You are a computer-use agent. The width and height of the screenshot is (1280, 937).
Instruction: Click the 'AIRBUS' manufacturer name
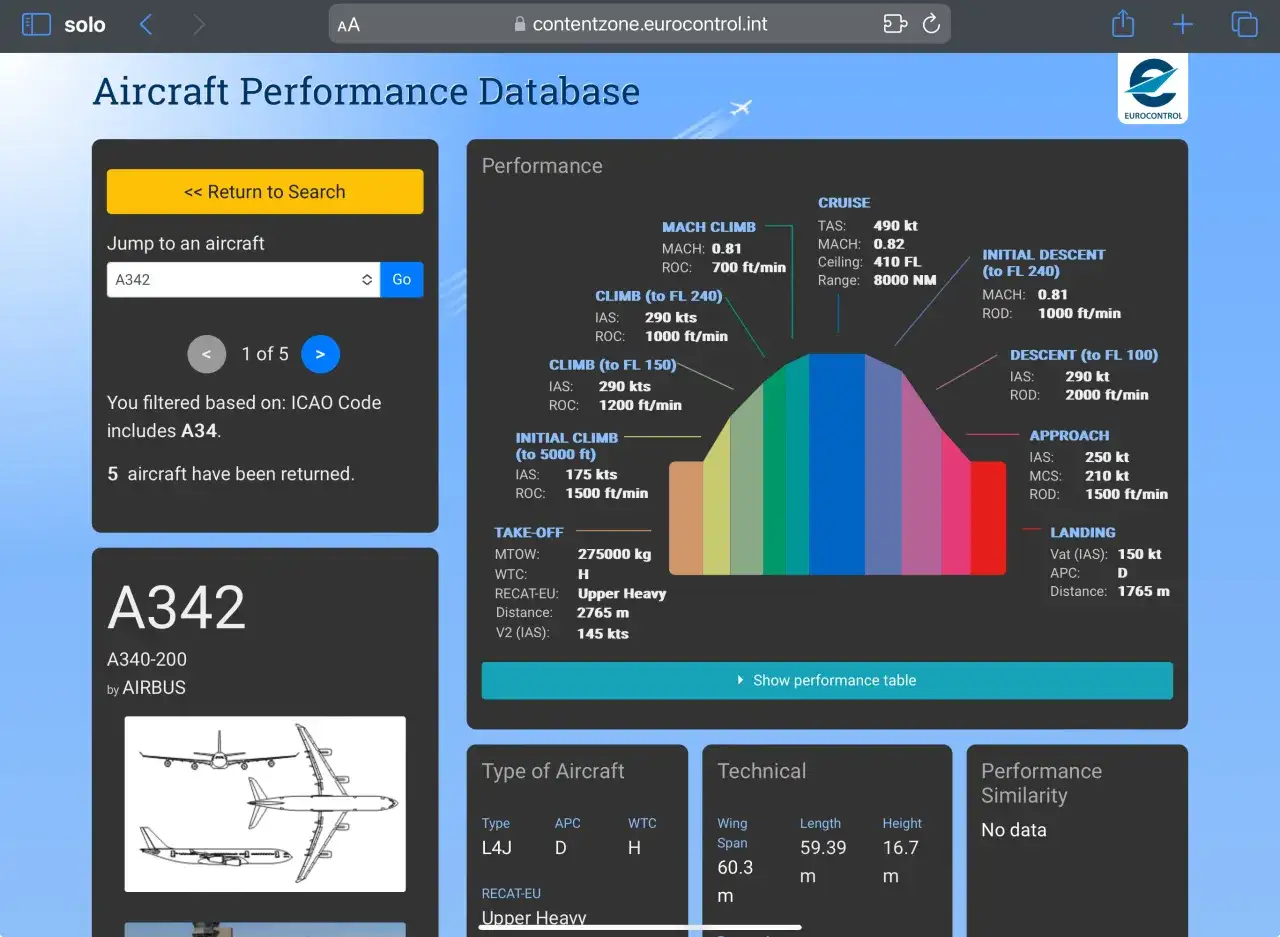(x=154, y=688)
